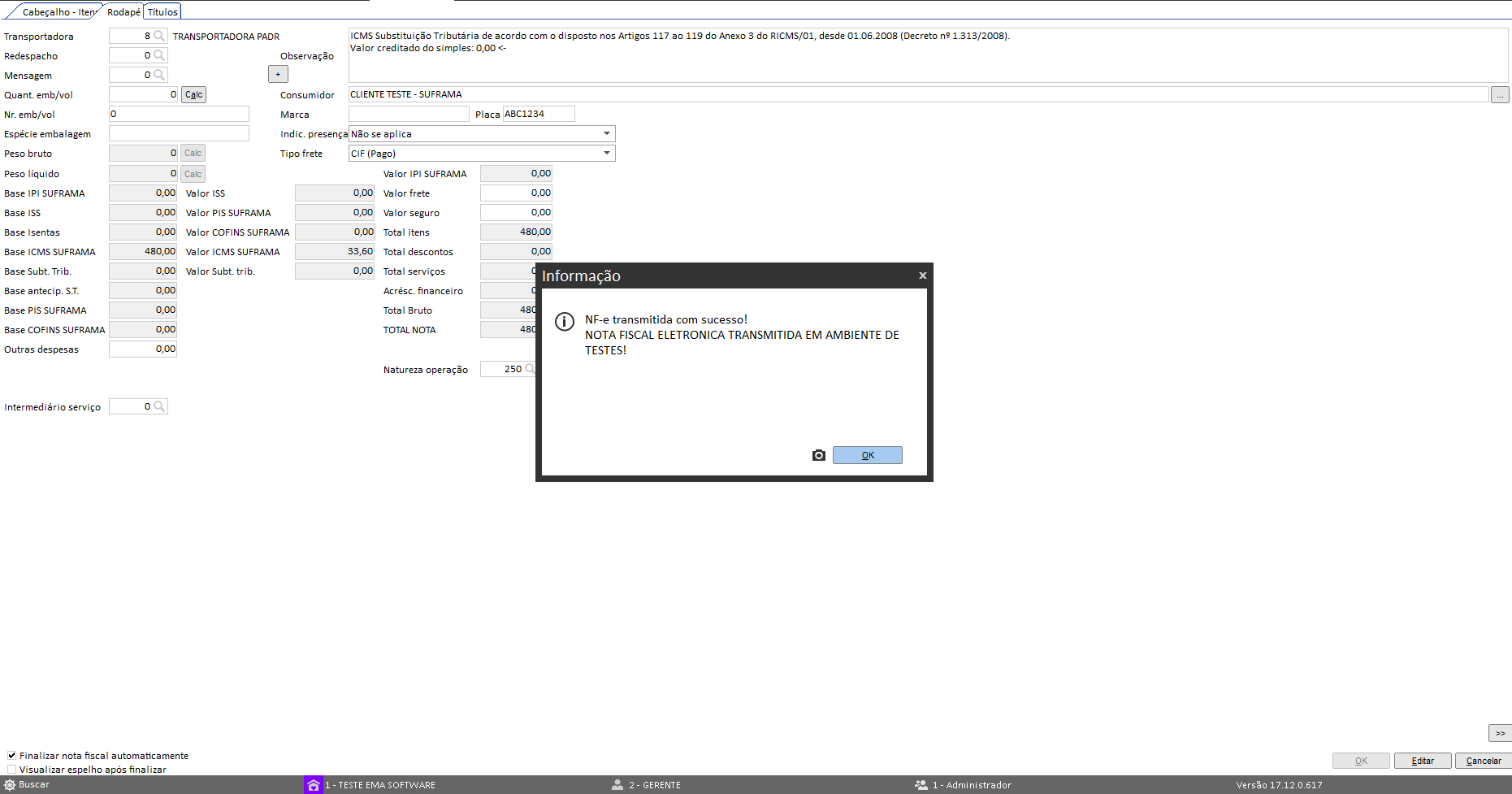Click the Base ICMS SUFRAMA value 480,00
Image resolution: width=1512 pixels, height=794 pixels.
pos(143,252)
